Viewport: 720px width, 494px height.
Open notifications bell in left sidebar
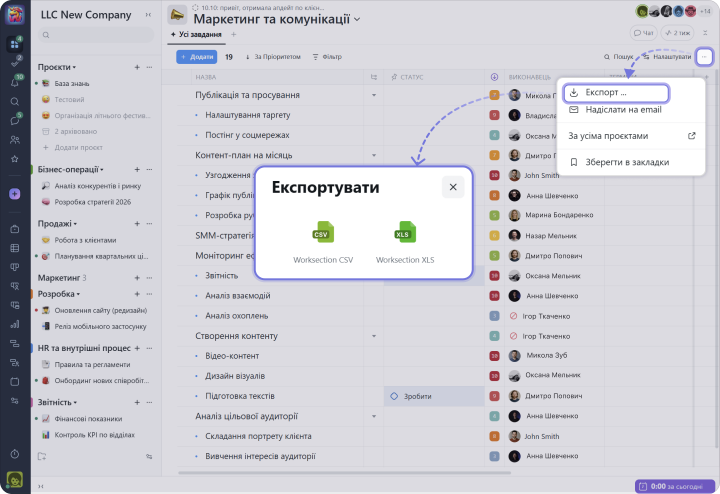point(15,82)
